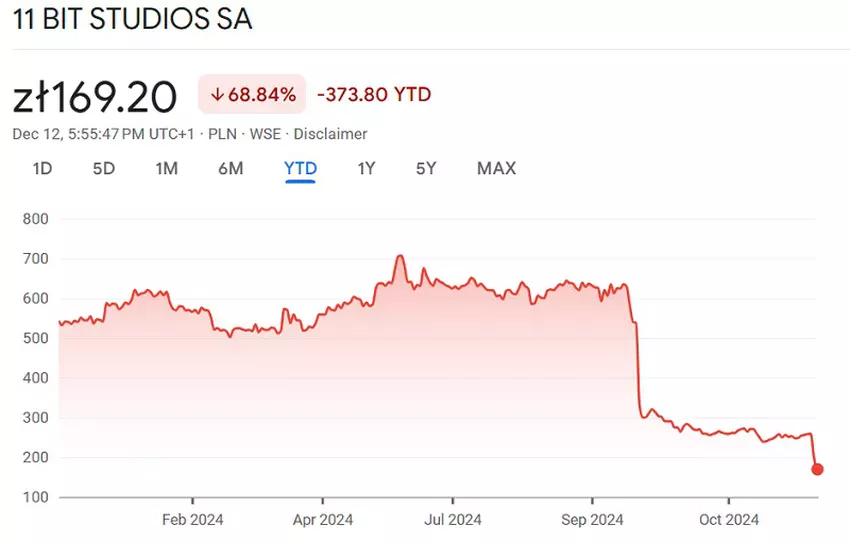Click the Oct 2024 axis label
Screen dimensions: 850x542
729,519
